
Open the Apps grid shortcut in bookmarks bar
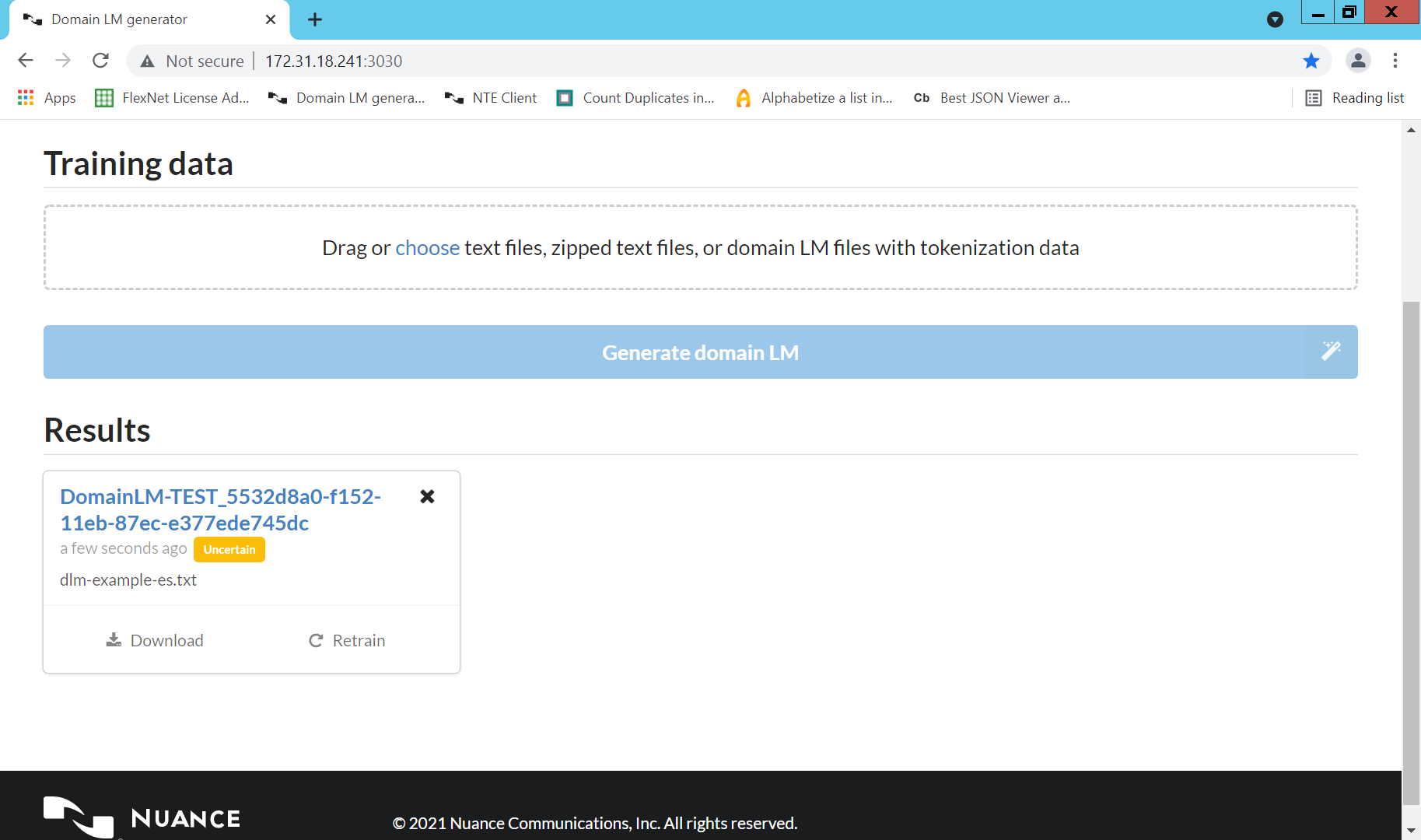click(47, 98)
